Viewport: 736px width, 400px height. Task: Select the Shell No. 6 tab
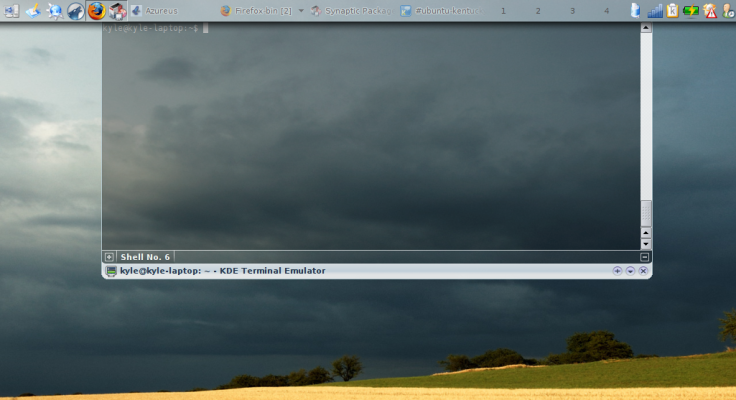point(144,257)
